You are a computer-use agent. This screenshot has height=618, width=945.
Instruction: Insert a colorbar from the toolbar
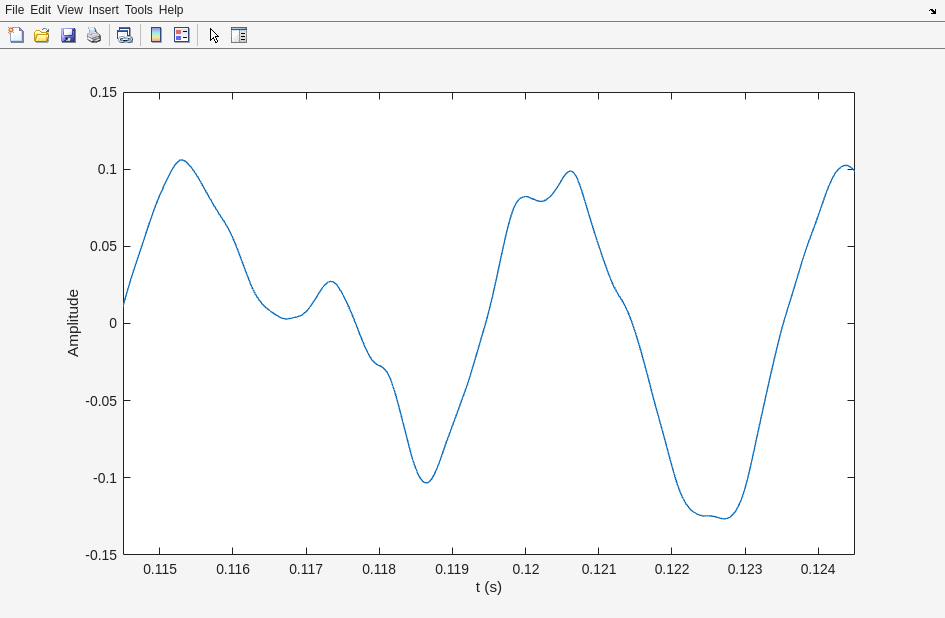tap(156, 35)
